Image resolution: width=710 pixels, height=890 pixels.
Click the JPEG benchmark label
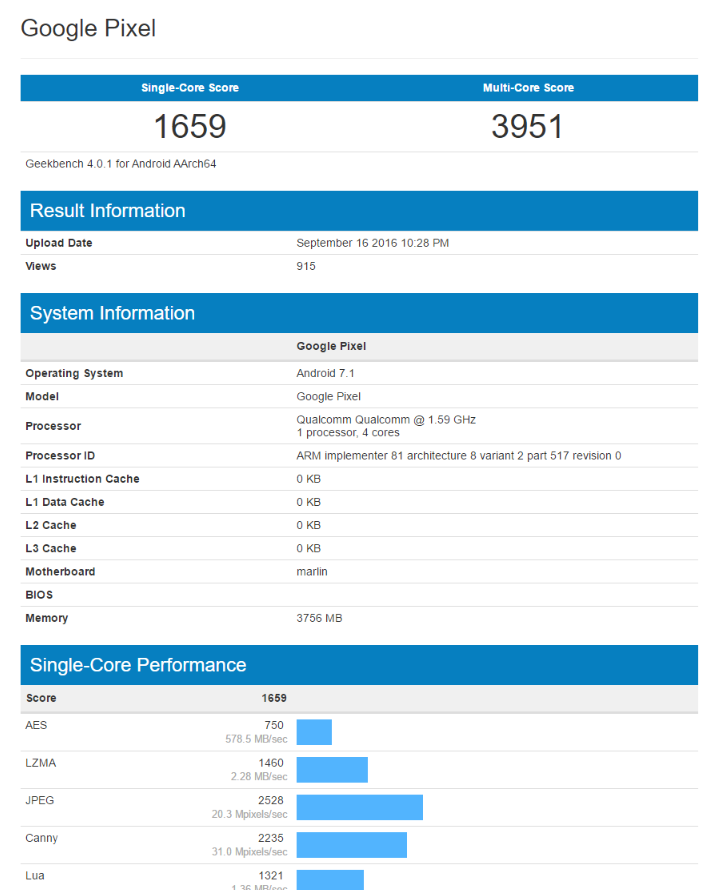(x=39, y=801)
